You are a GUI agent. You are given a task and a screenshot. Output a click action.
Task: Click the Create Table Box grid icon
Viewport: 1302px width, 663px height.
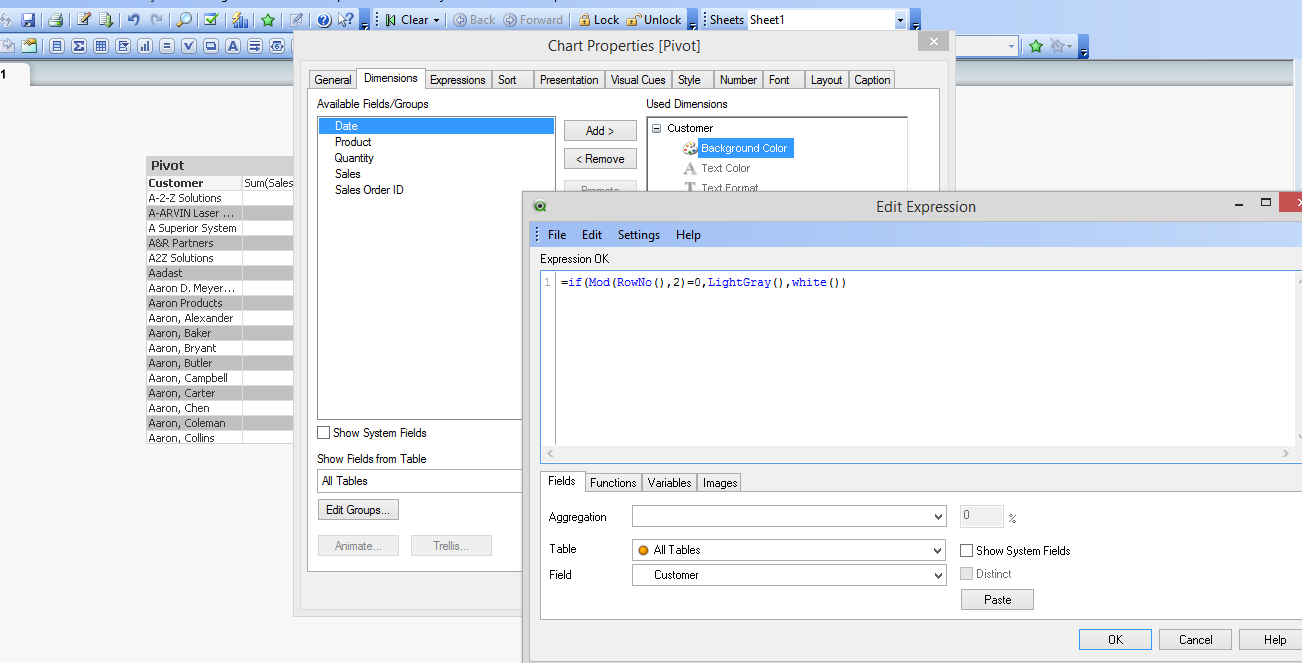[101, 46]
